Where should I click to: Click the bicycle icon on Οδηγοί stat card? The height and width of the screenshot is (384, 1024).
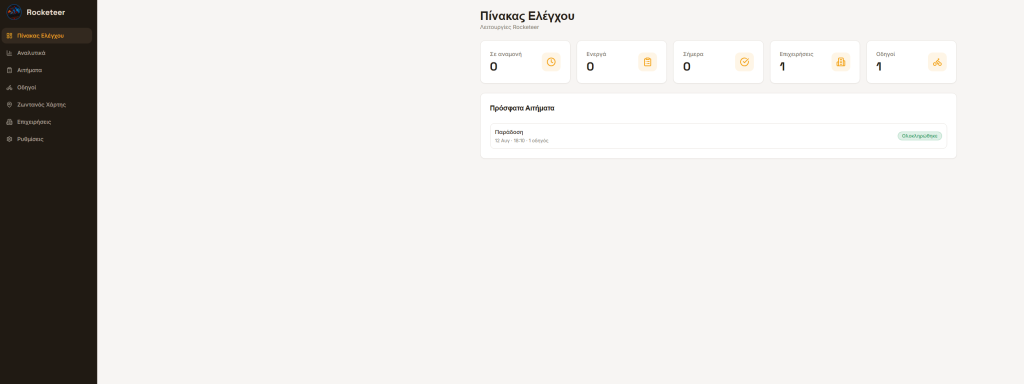pos(937,62)
